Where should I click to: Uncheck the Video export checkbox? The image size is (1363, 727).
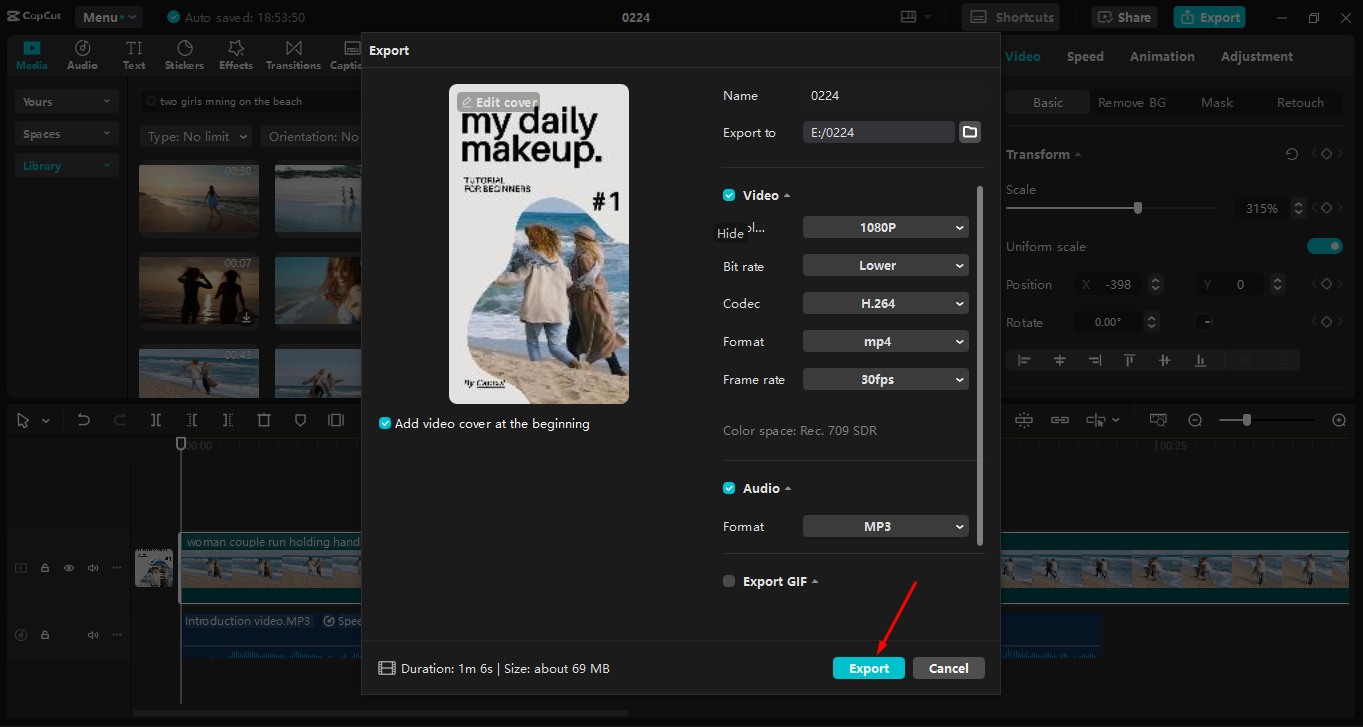(x=729, y=195)
